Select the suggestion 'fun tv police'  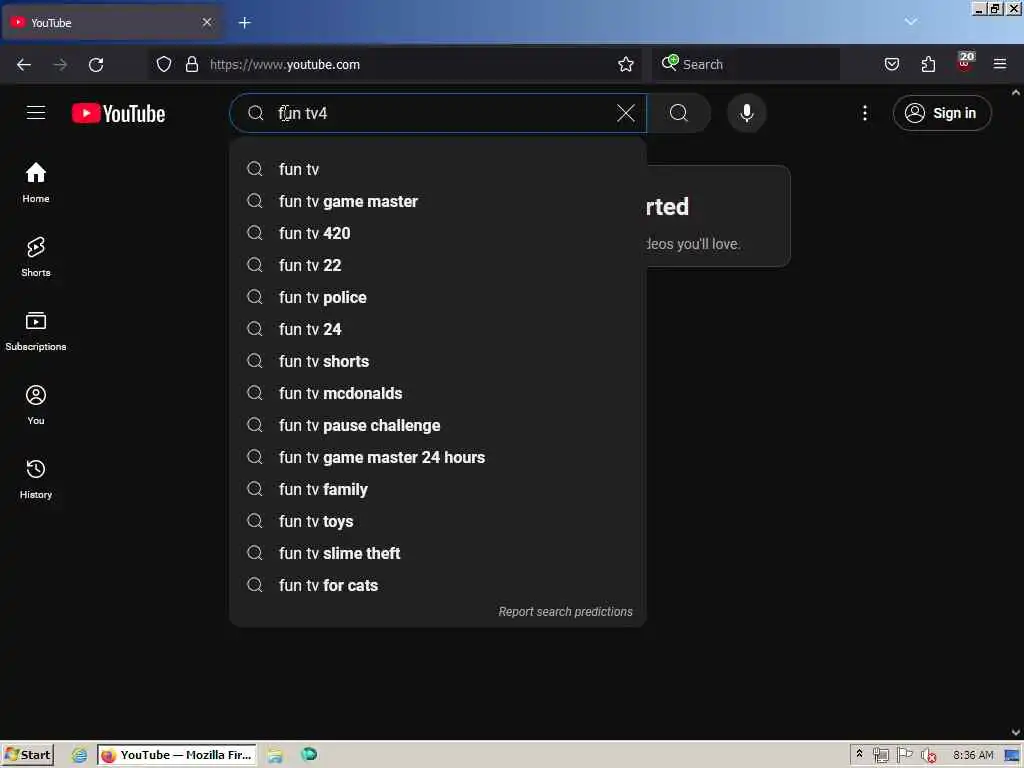(x=438, y=297)
